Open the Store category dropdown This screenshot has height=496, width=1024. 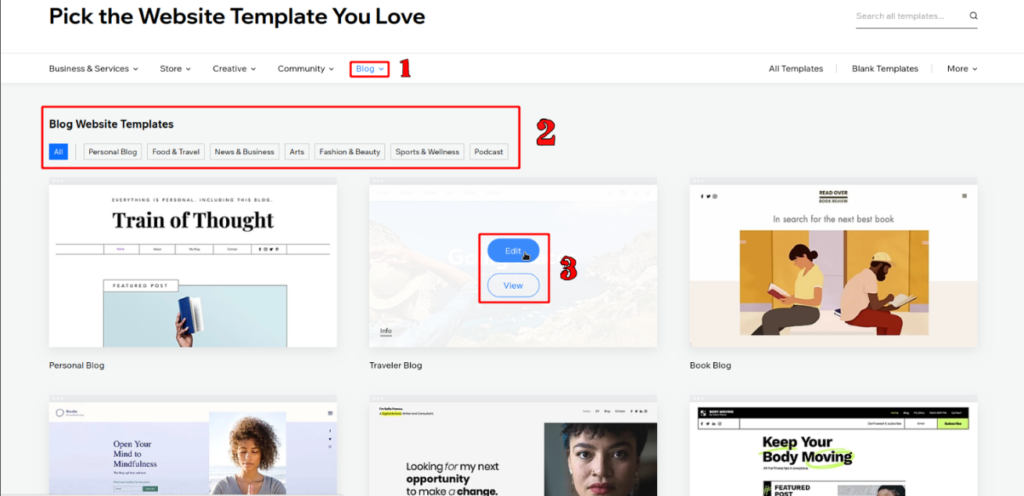pyautogui.click(x=175, y=69)
